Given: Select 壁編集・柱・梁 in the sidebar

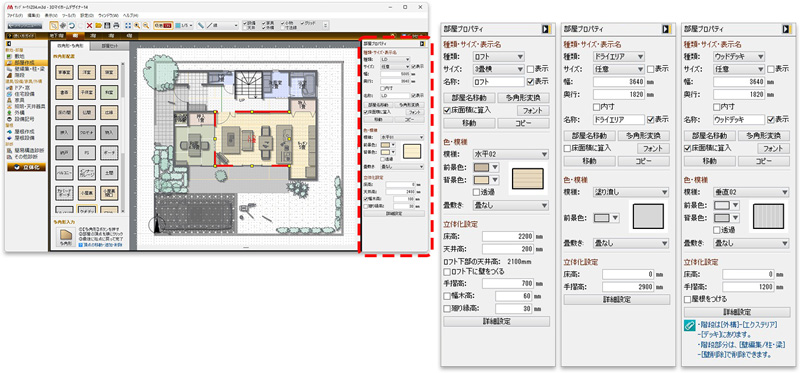Looking at the screenshot, I should [x=26, y=69].
